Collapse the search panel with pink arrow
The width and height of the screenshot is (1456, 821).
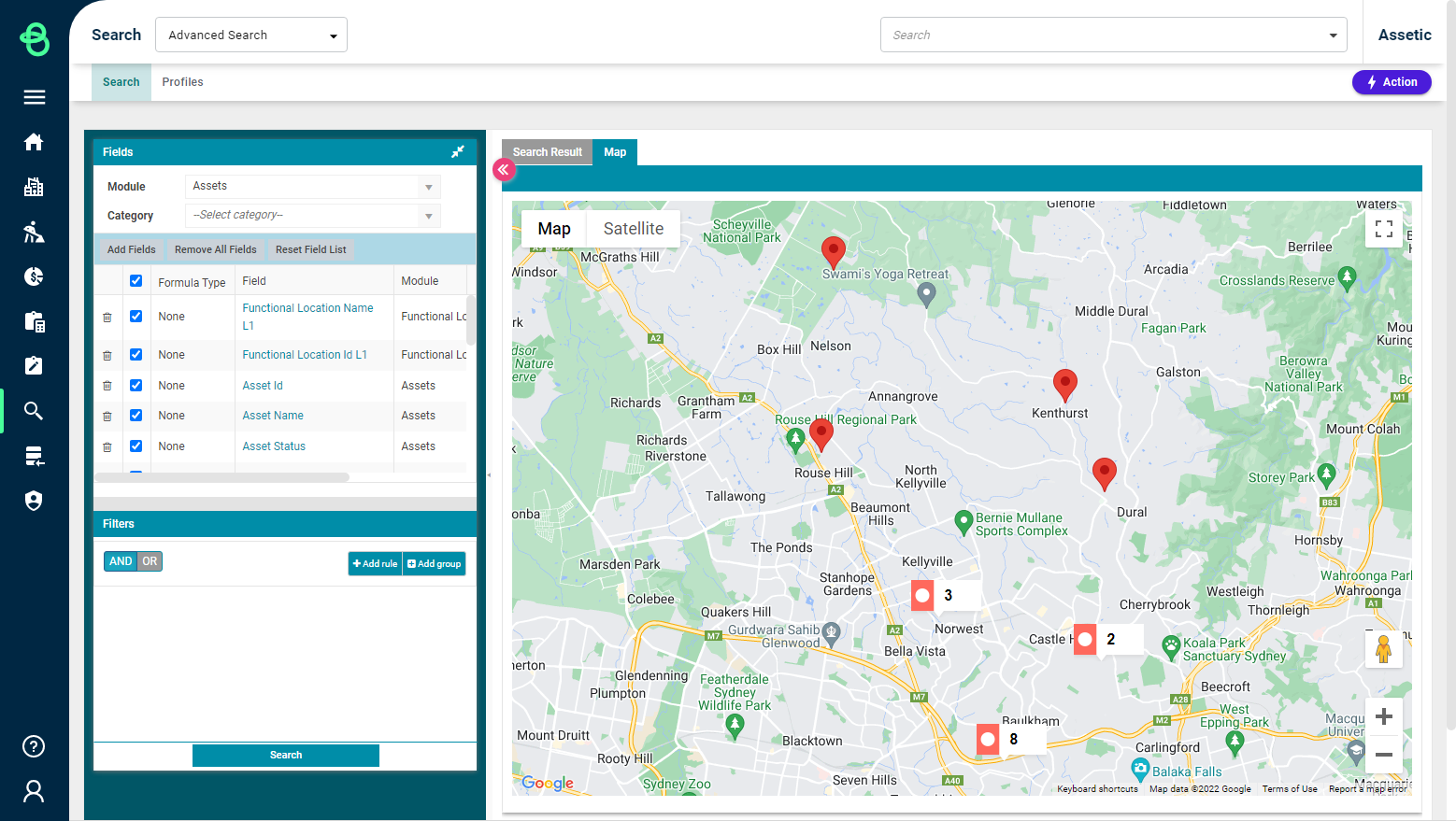[x=504, y=169]
